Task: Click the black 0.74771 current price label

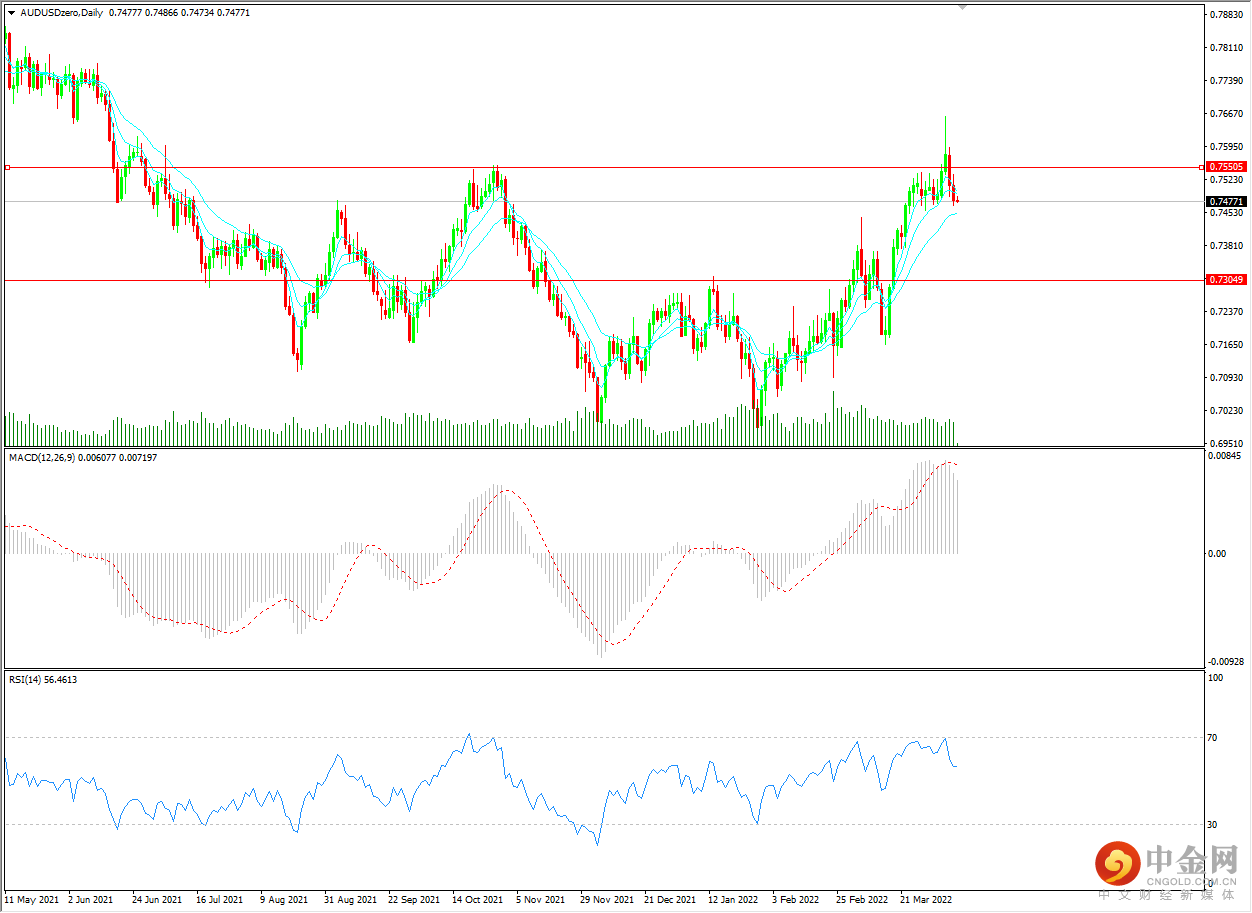Action: (1225, 201)
